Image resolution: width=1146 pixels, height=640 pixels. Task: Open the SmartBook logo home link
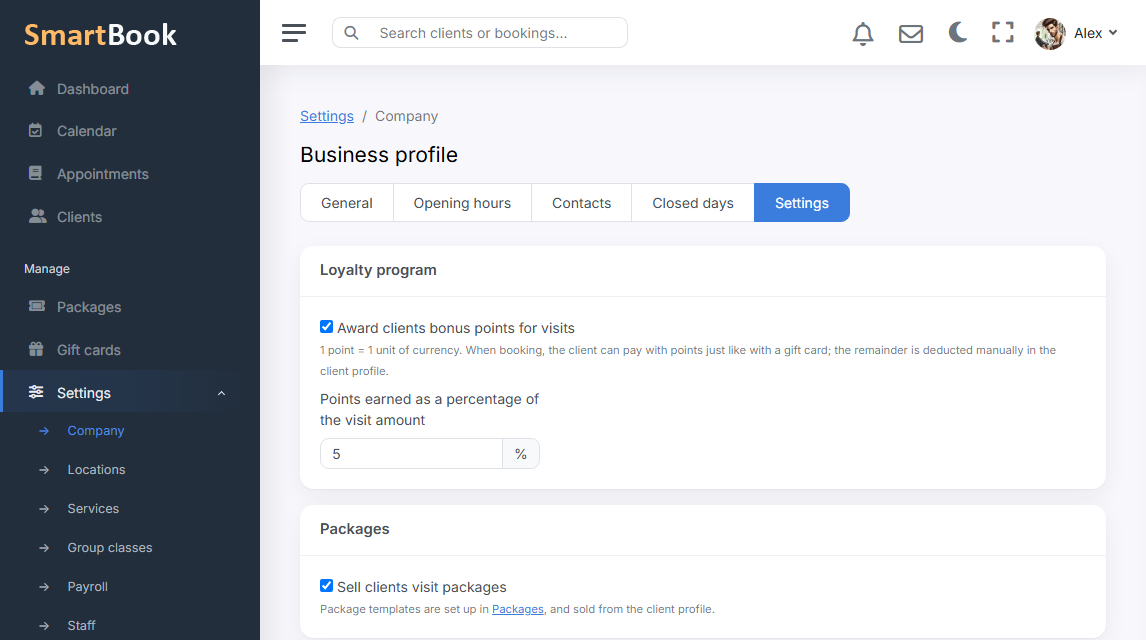pyautogui.click(x=100, y=35)
